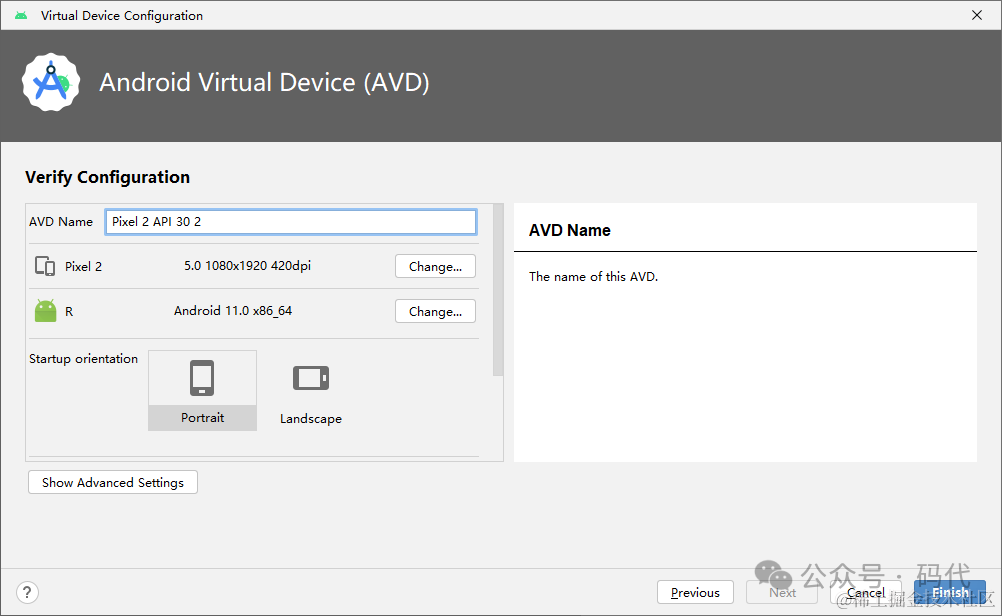
Task: Close the Virtual Device Configuration window
Action: (977, 15)
